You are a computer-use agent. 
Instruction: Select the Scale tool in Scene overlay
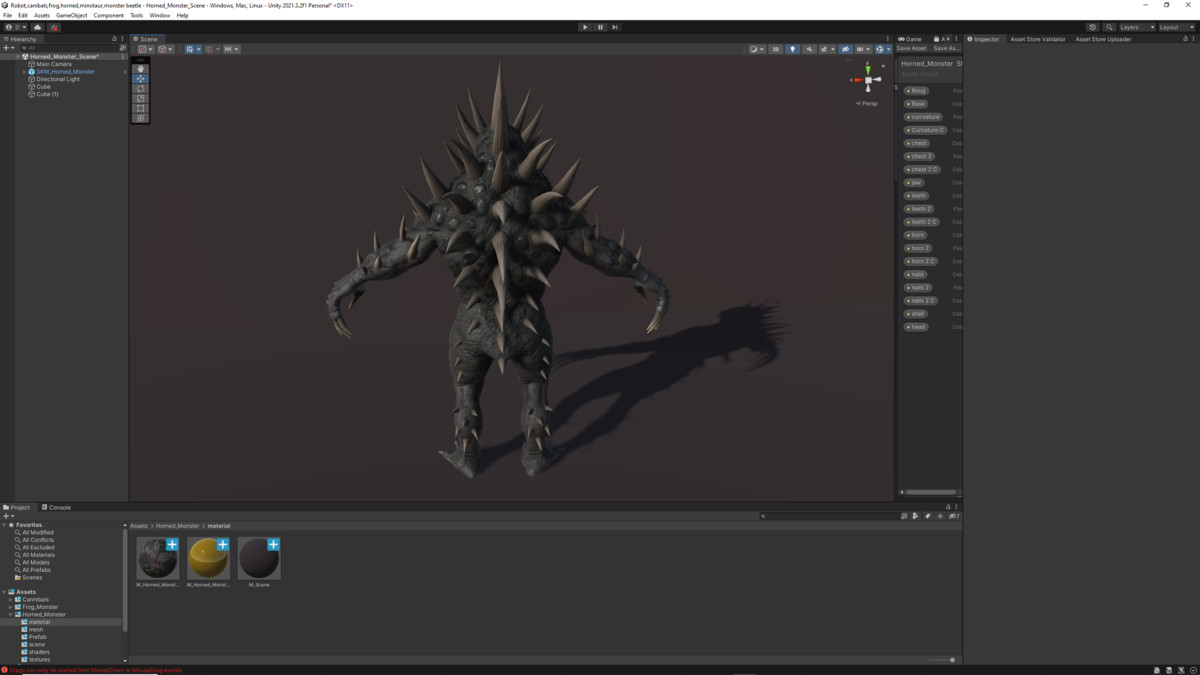[140, 98]
